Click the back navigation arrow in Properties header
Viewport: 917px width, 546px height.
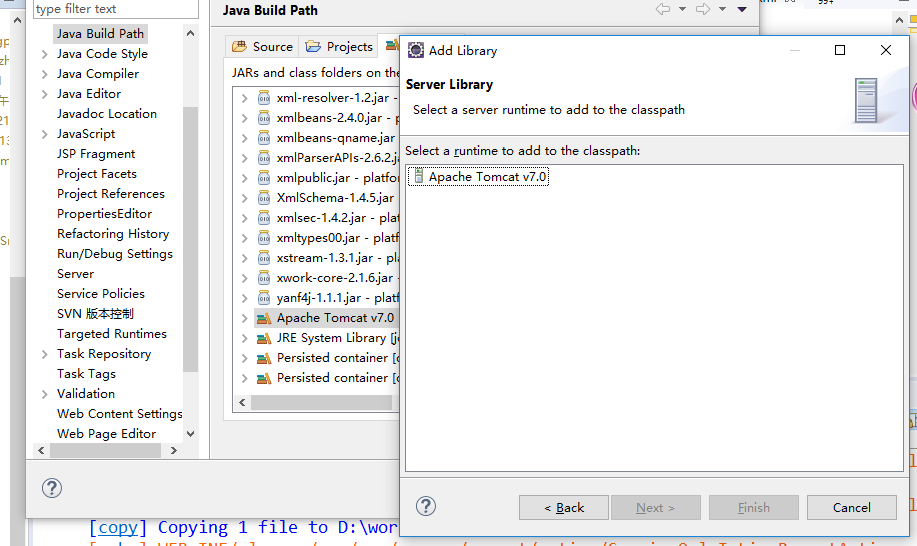pyautogui.click(x=663, y=9)
